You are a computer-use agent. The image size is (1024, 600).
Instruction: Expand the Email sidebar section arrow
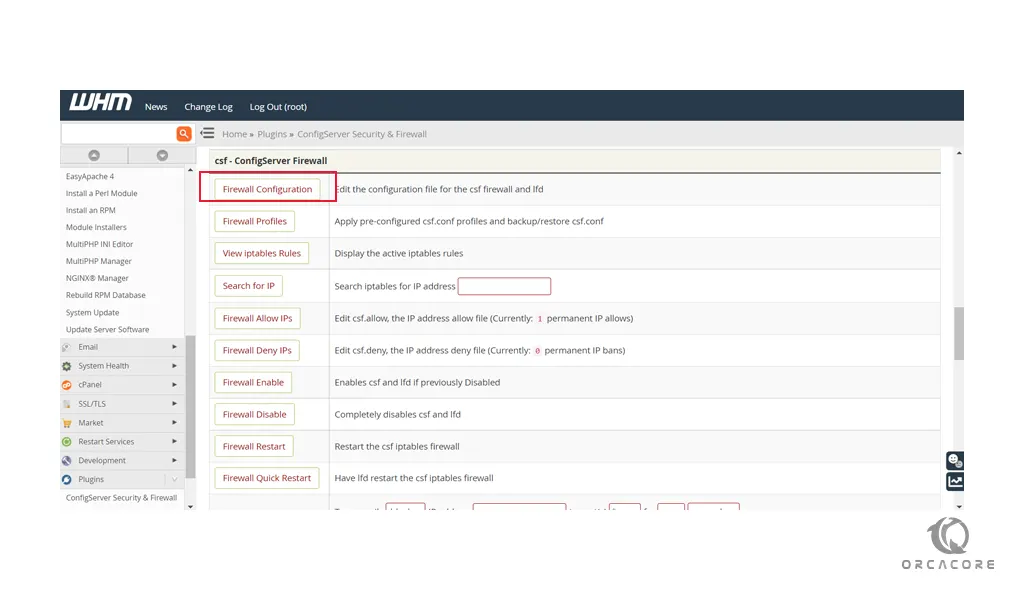coord(174,347)
